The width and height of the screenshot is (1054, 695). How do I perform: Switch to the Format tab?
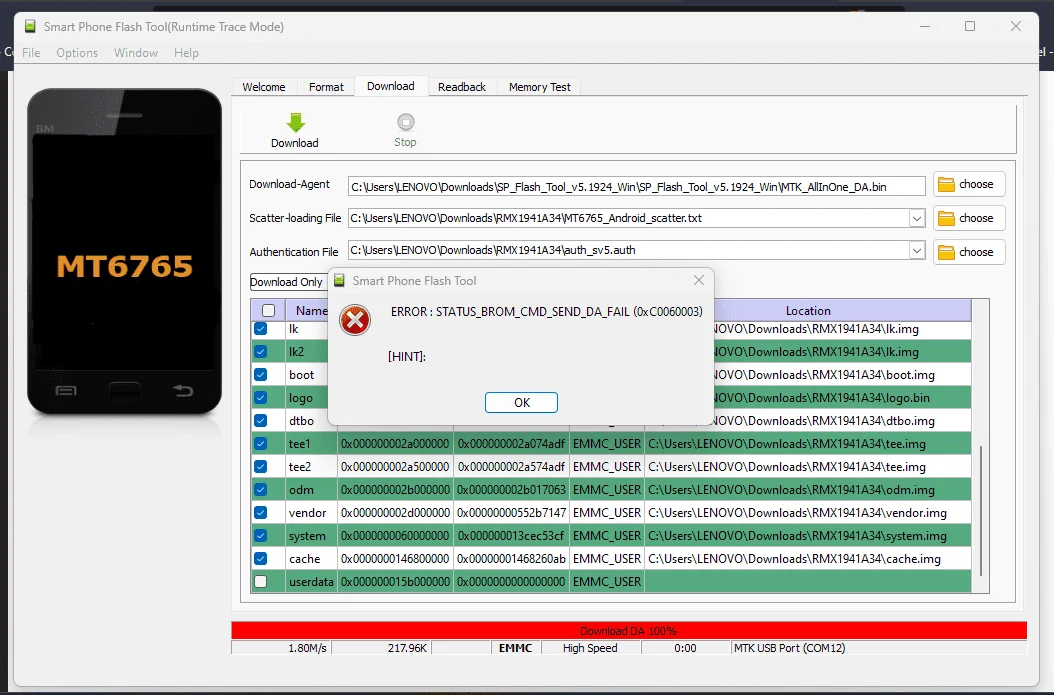click(x=326, y=87)
